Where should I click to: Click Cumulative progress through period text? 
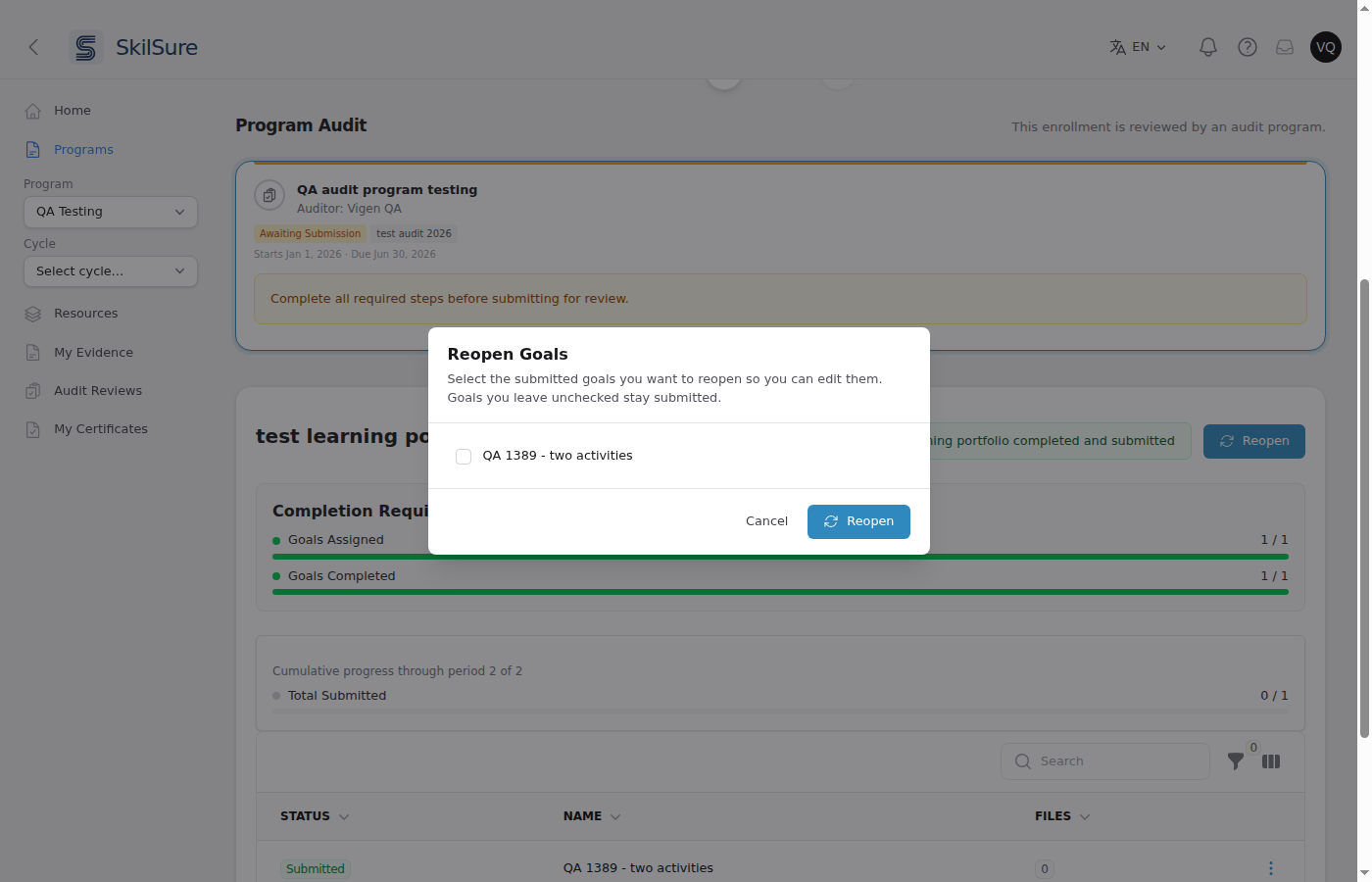397,671
